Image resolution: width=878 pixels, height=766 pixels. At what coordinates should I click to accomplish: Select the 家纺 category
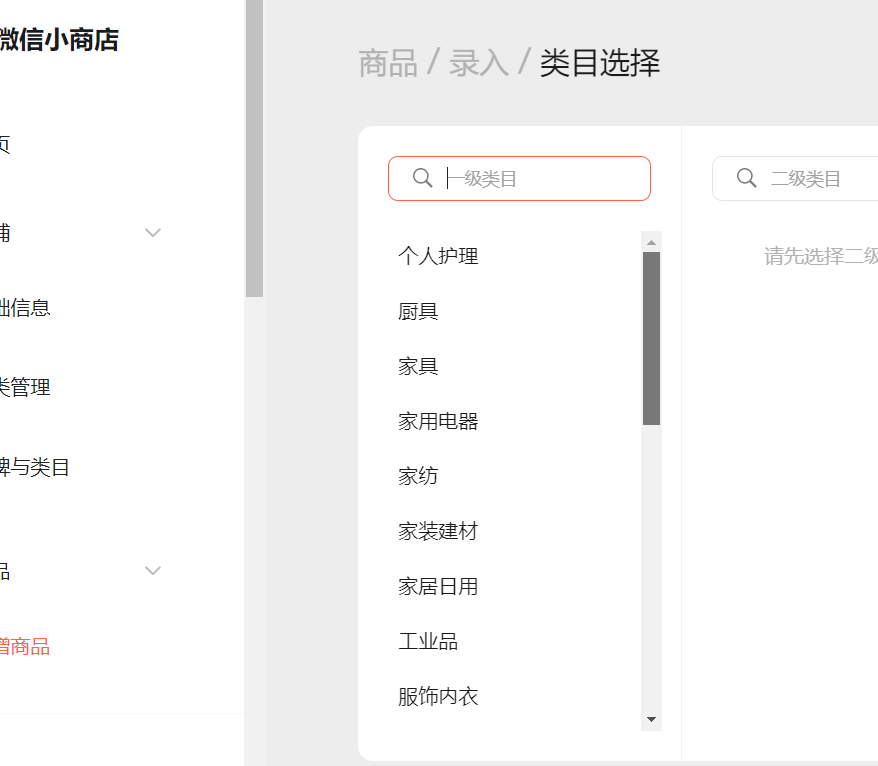coord(418,476)
